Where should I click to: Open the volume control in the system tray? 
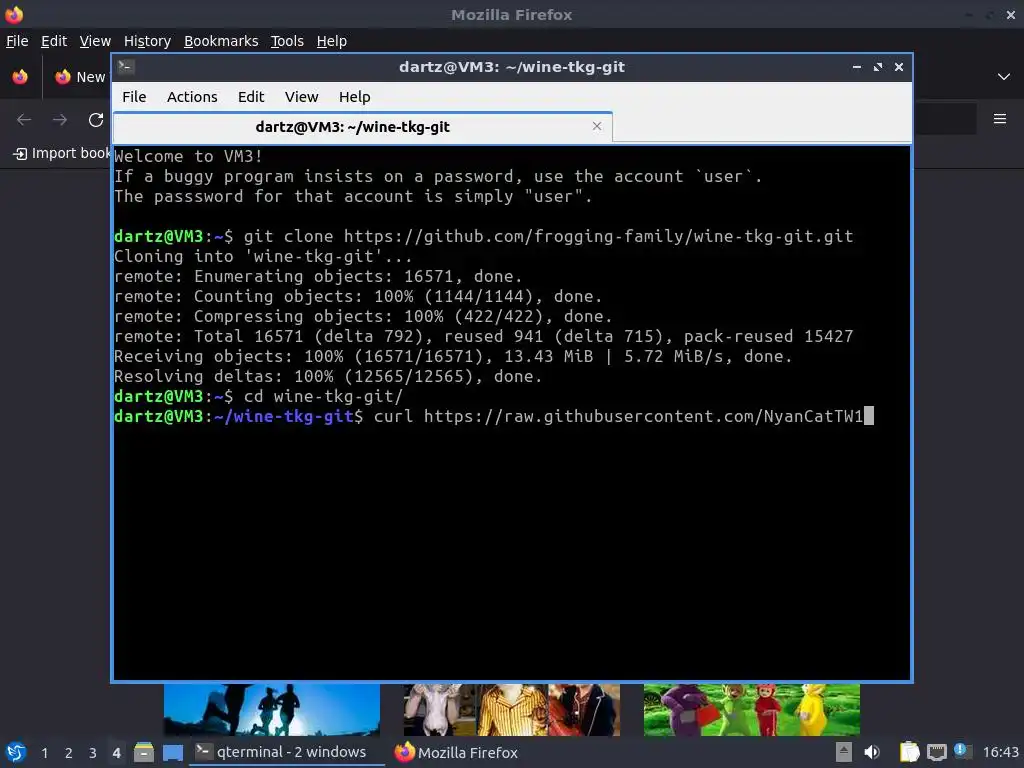(872, 752)
